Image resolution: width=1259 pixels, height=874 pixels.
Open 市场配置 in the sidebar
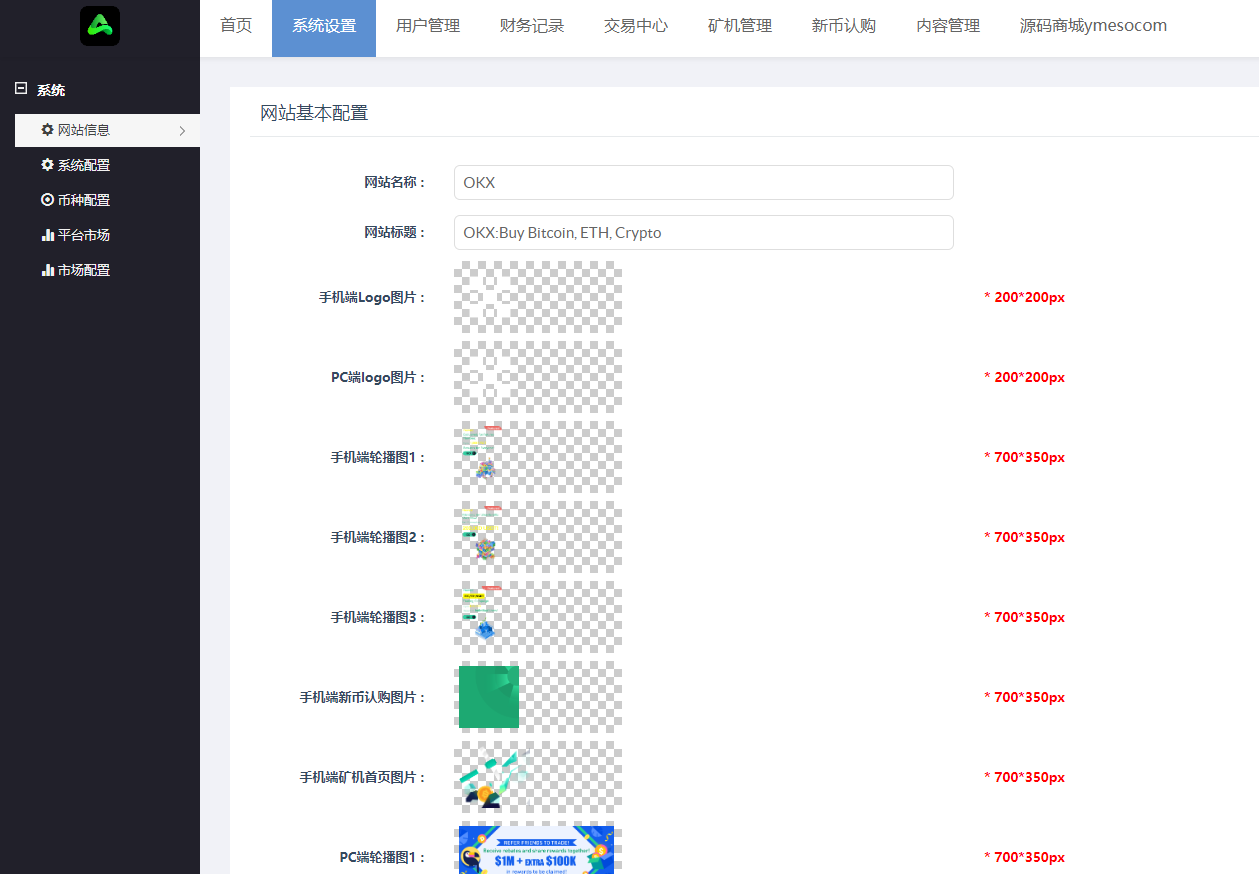tap(107, 270)
